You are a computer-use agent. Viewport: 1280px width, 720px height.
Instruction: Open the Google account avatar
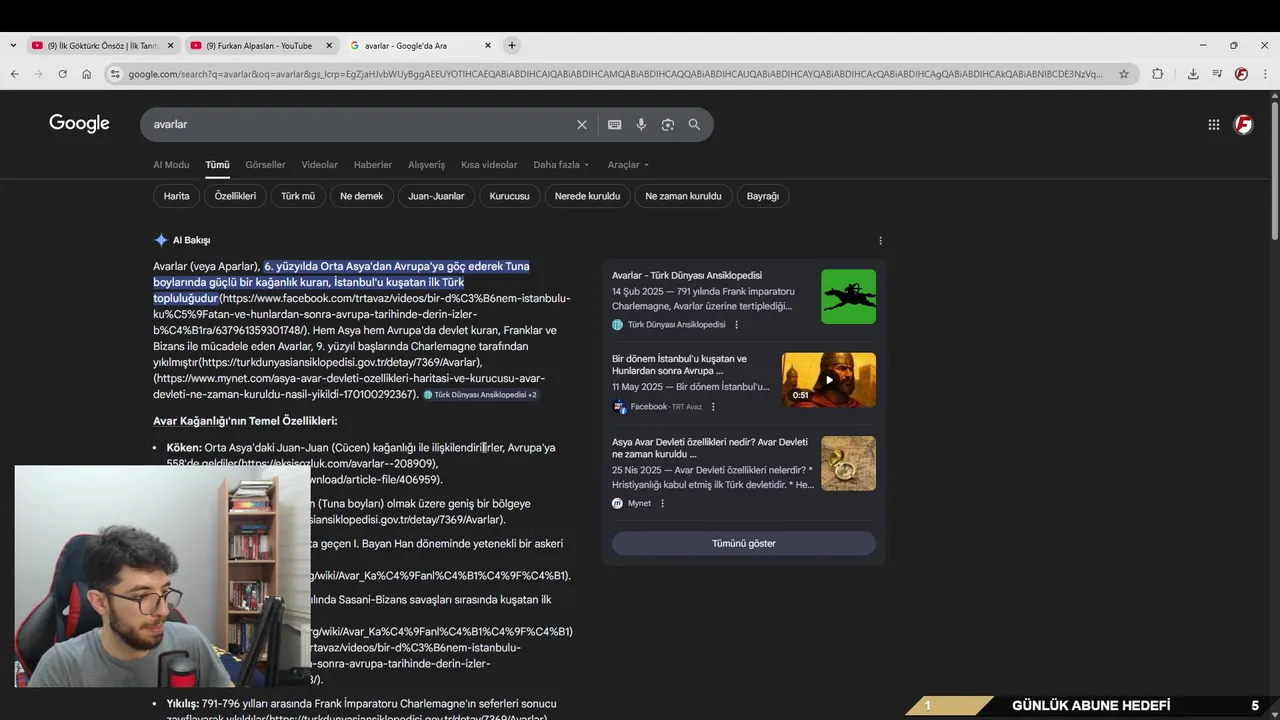click(x=1243, y=124)
